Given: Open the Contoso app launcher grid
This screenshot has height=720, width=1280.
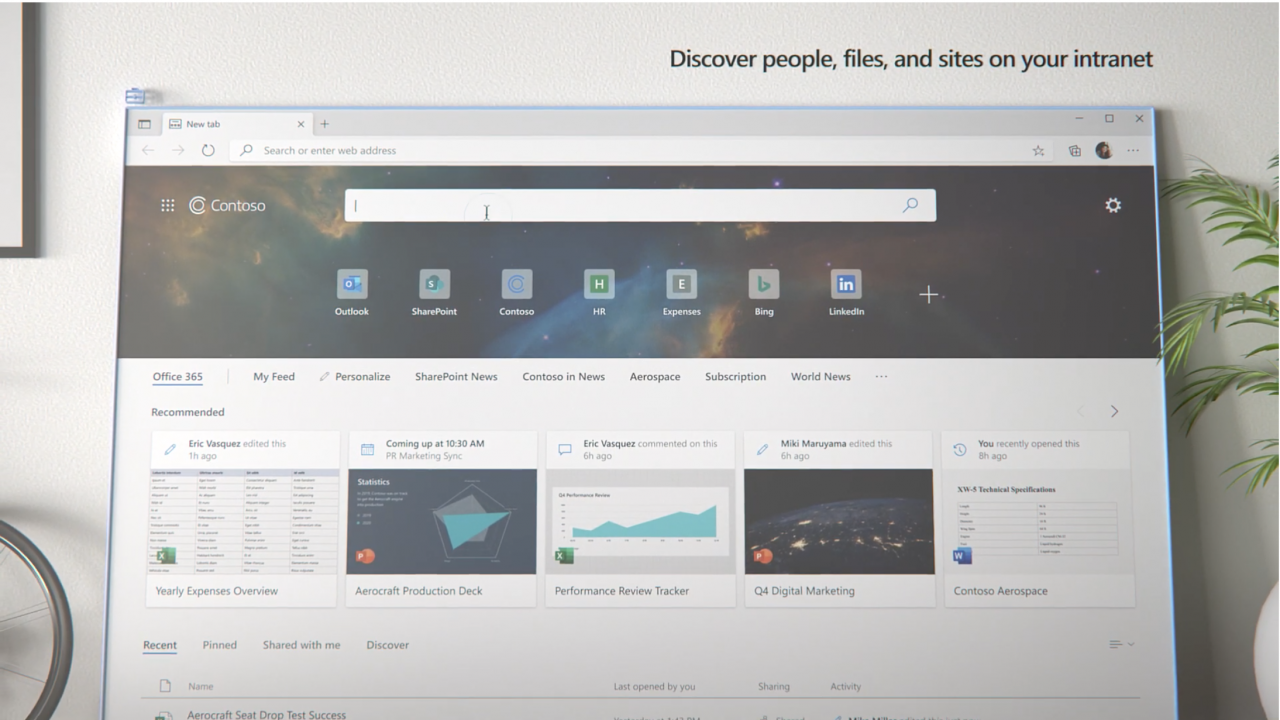Looking at the screenshot, I should pos(167,205).
